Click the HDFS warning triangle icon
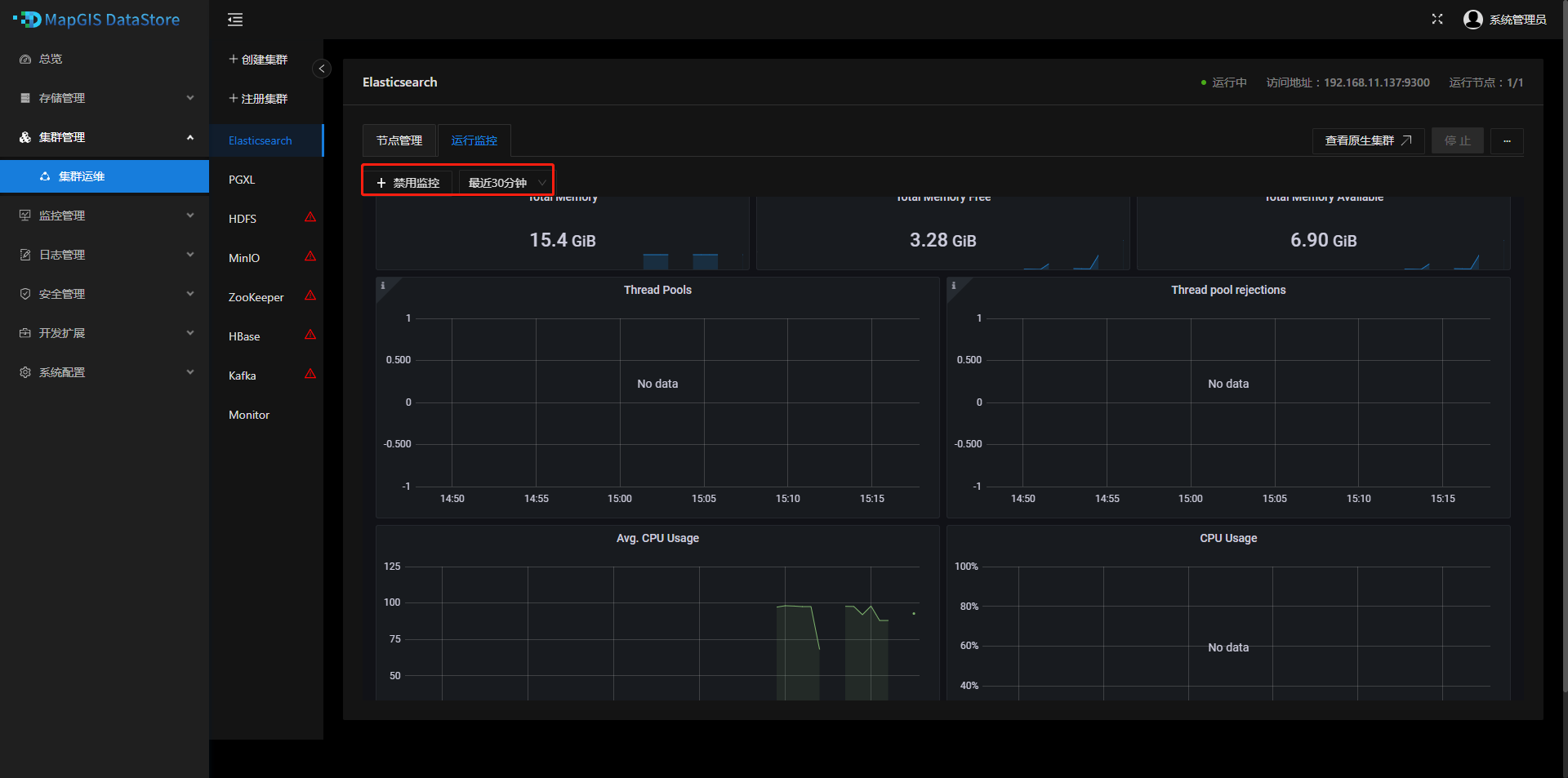 click(x=310, y=217)
